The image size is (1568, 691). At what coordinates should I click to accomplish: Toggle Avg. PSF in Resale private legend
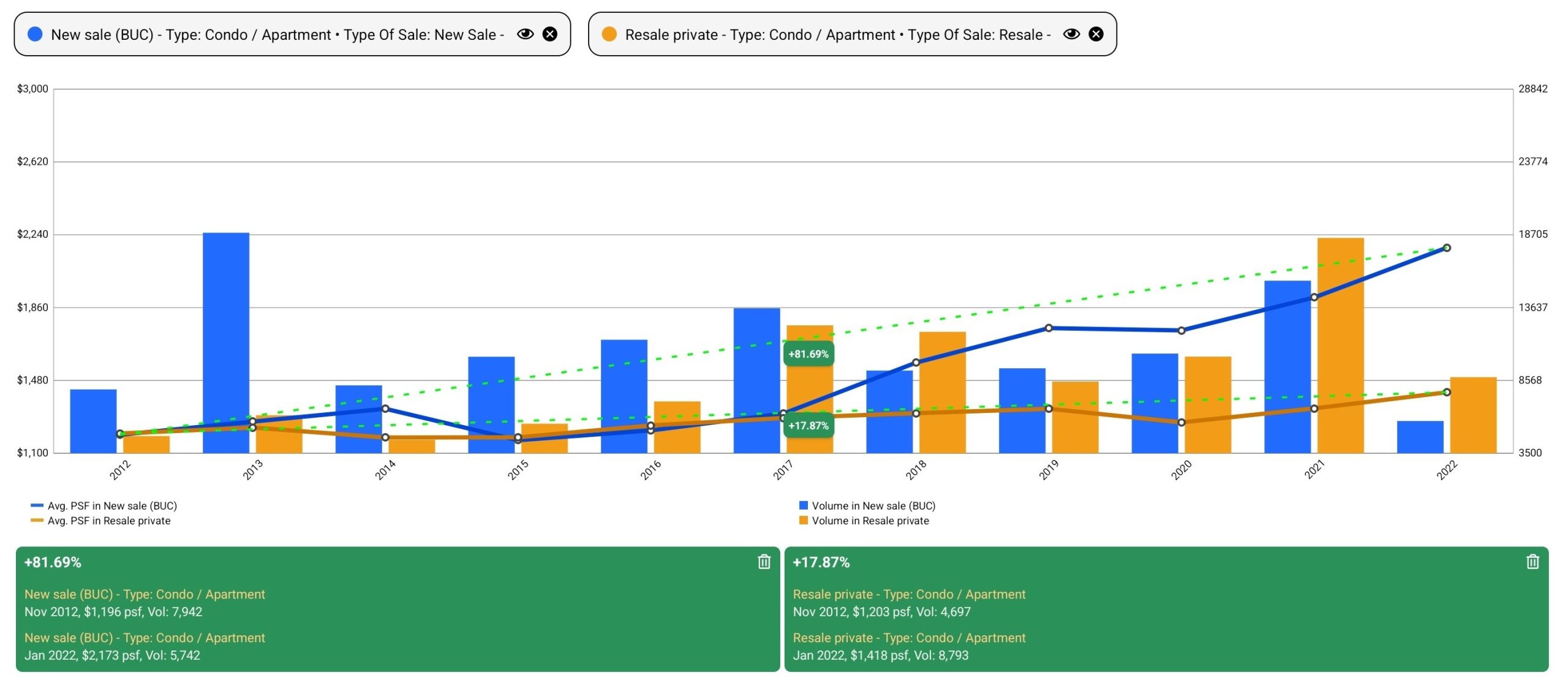(x=108, y=521)
